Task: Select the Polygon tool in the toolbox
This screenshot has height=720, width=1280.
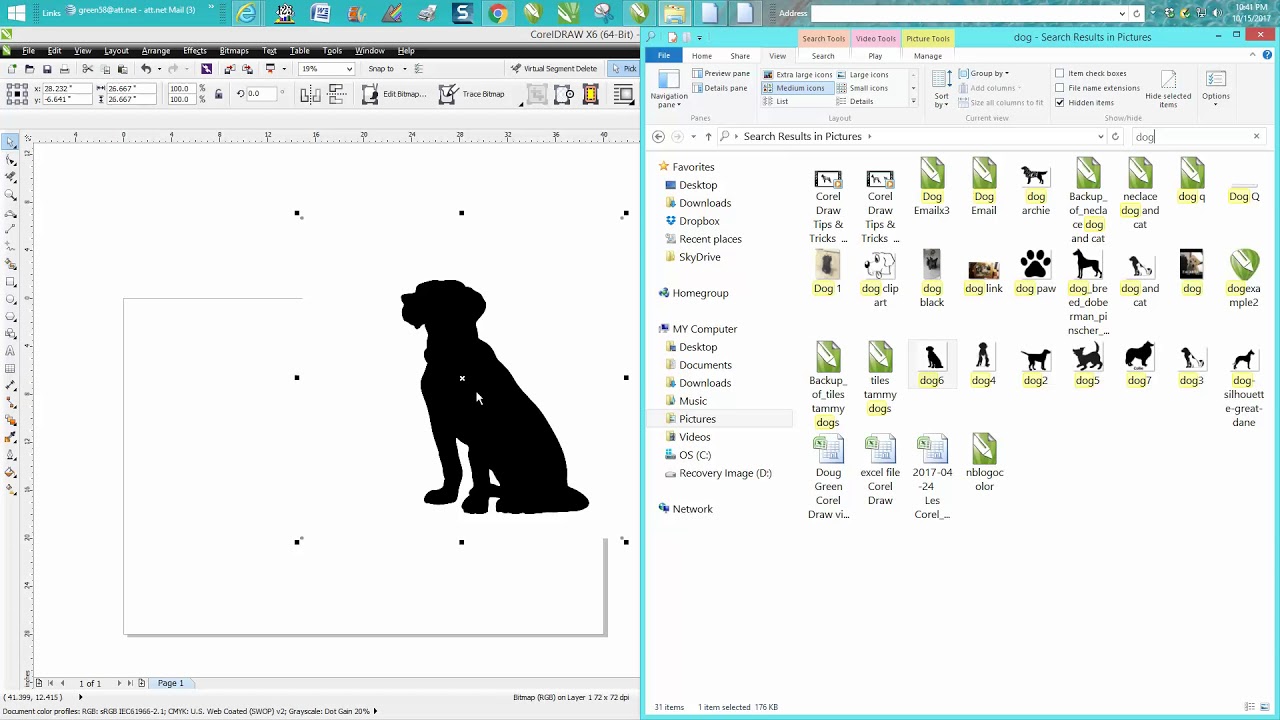Action: 11,316
